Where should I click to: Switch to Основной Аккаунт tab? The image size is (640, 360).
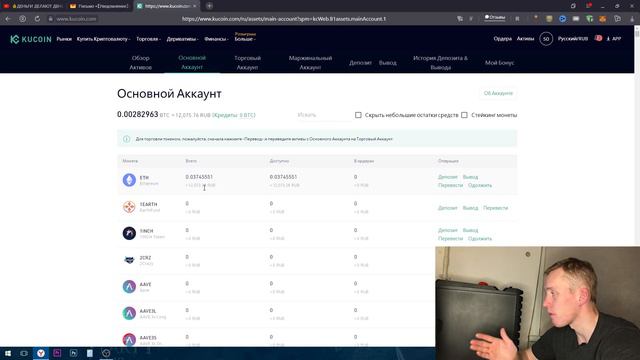click(x=192, y=62)
